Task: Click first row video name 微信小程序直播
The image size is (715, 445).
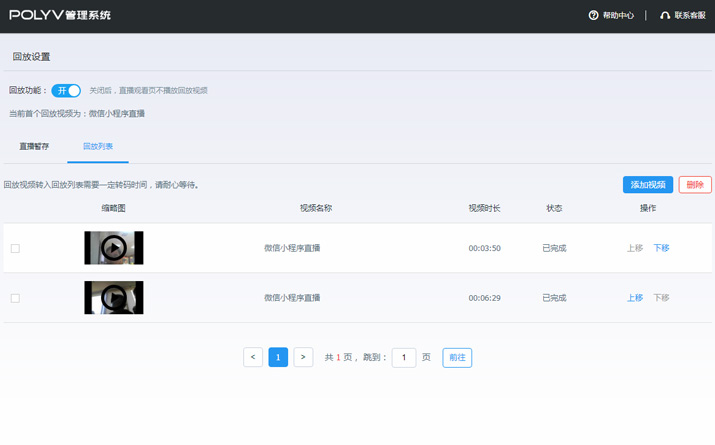Action: 292,248
